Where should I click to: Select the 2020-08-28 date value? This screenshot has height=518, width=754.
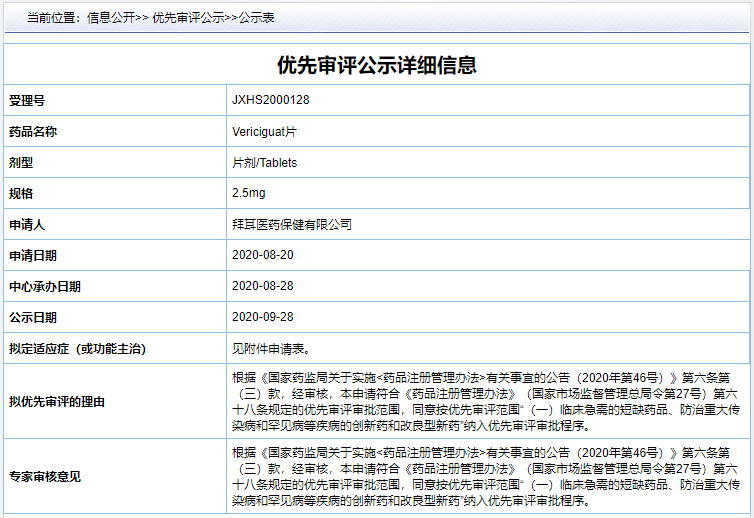tap(263, 286)
